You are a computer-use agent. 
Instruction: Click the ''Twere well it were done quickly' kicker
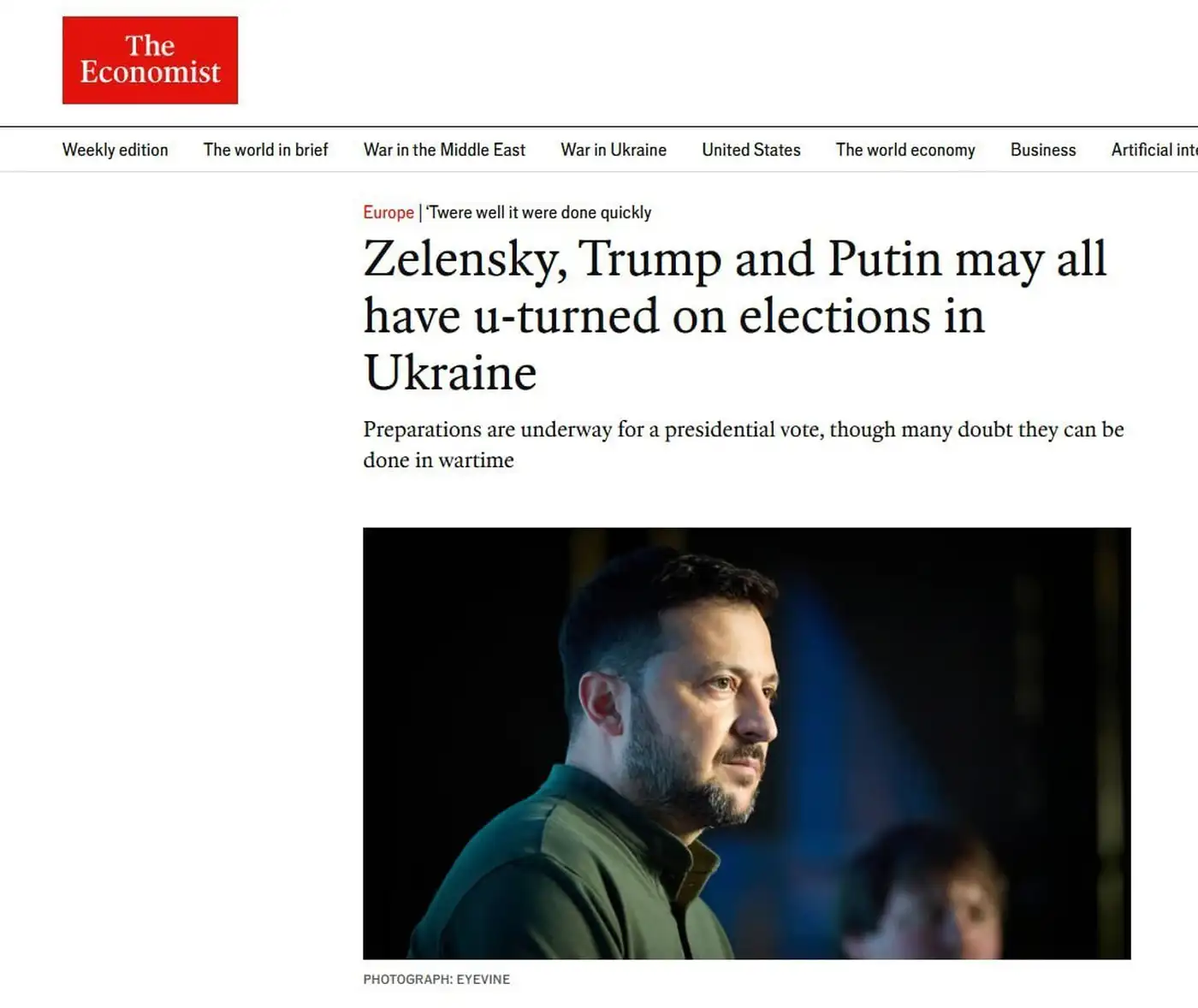[x=539, y=212]
